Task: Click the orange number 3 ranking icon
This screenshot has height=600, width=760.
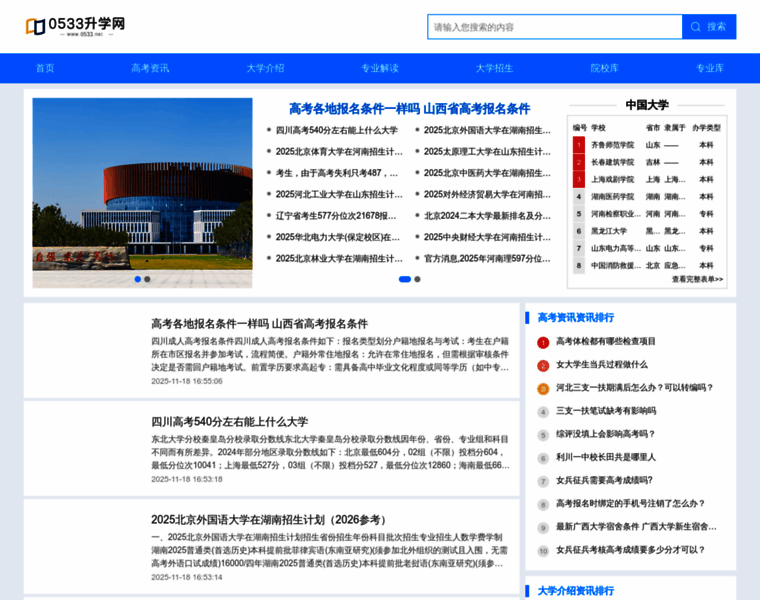Action: coord(543,388)
